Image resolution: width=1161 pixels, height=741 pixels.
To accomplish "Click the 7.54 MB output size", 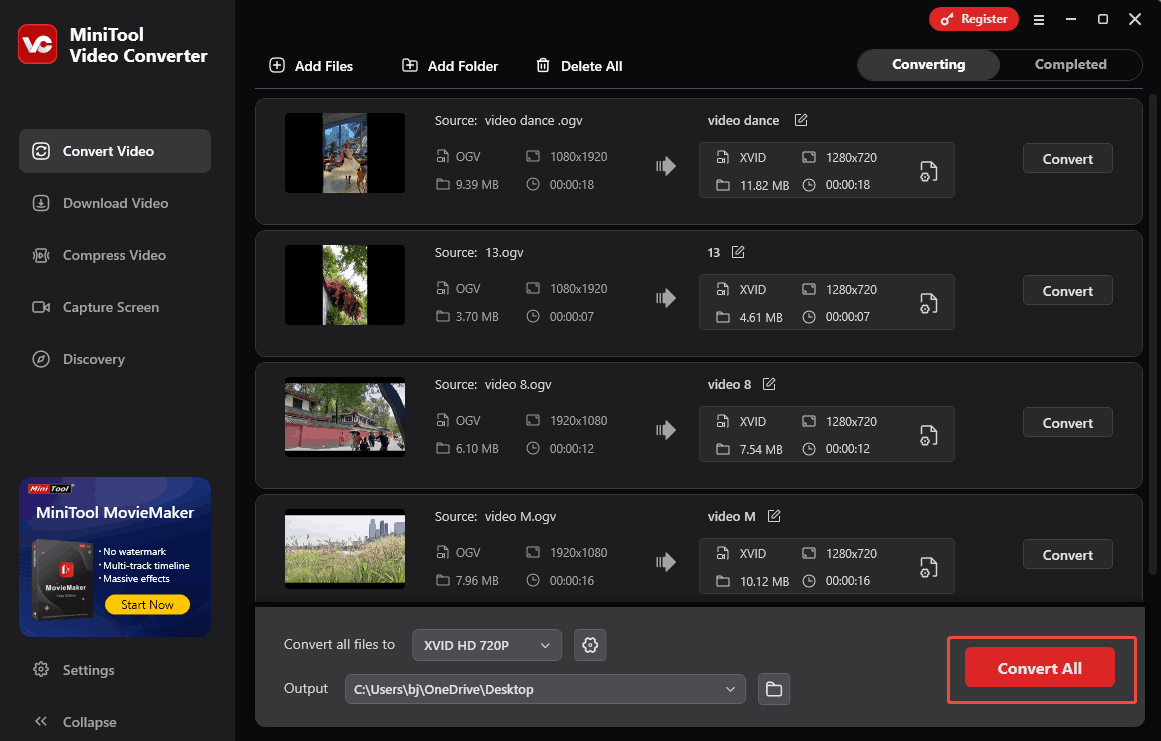I will click(761, 449).
